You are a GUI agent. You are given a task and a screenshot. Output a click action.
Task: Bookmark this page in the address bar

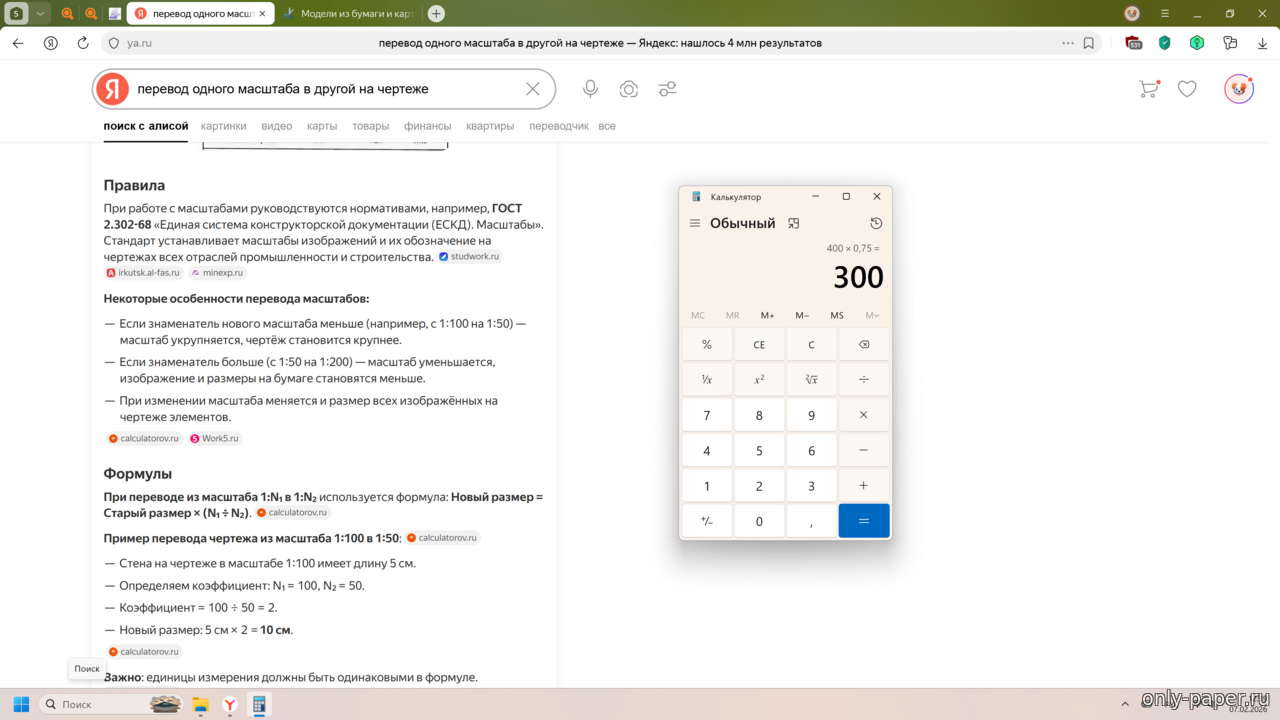tap(1089, 43)
